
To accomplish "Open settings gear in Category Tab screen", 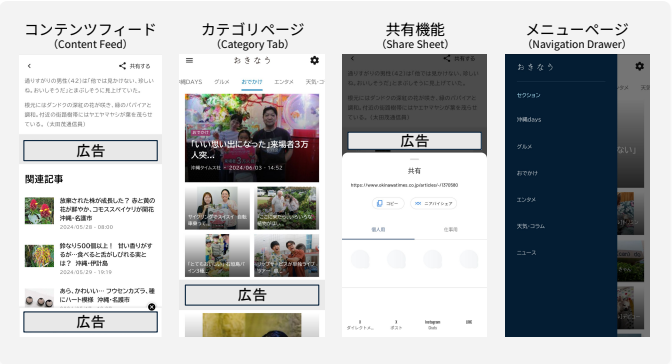I will (x=315, y=60).
